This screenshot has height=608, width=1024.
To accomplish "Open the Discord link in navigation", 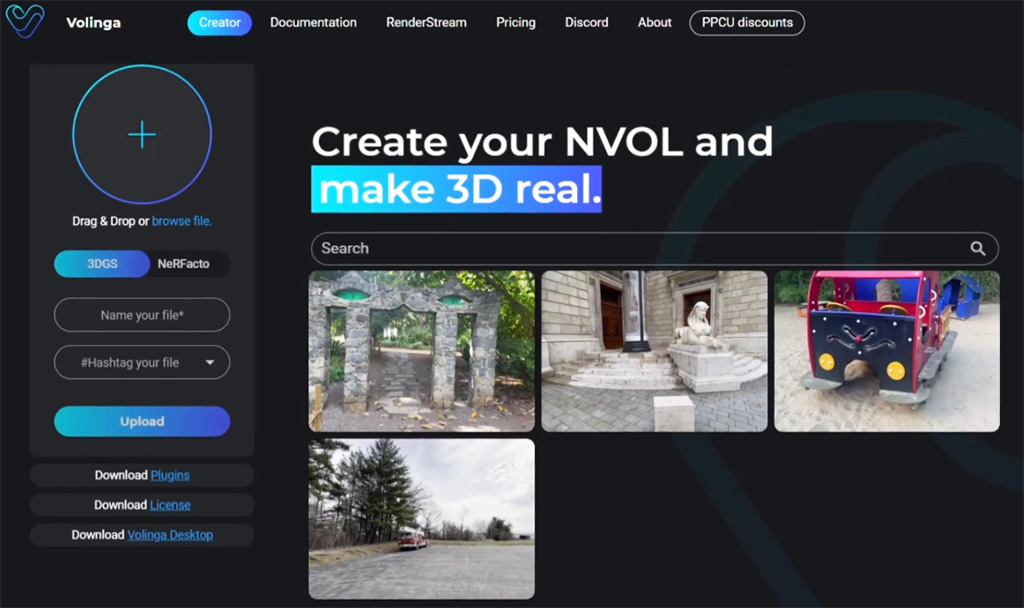I will click(x=586, y=23).
